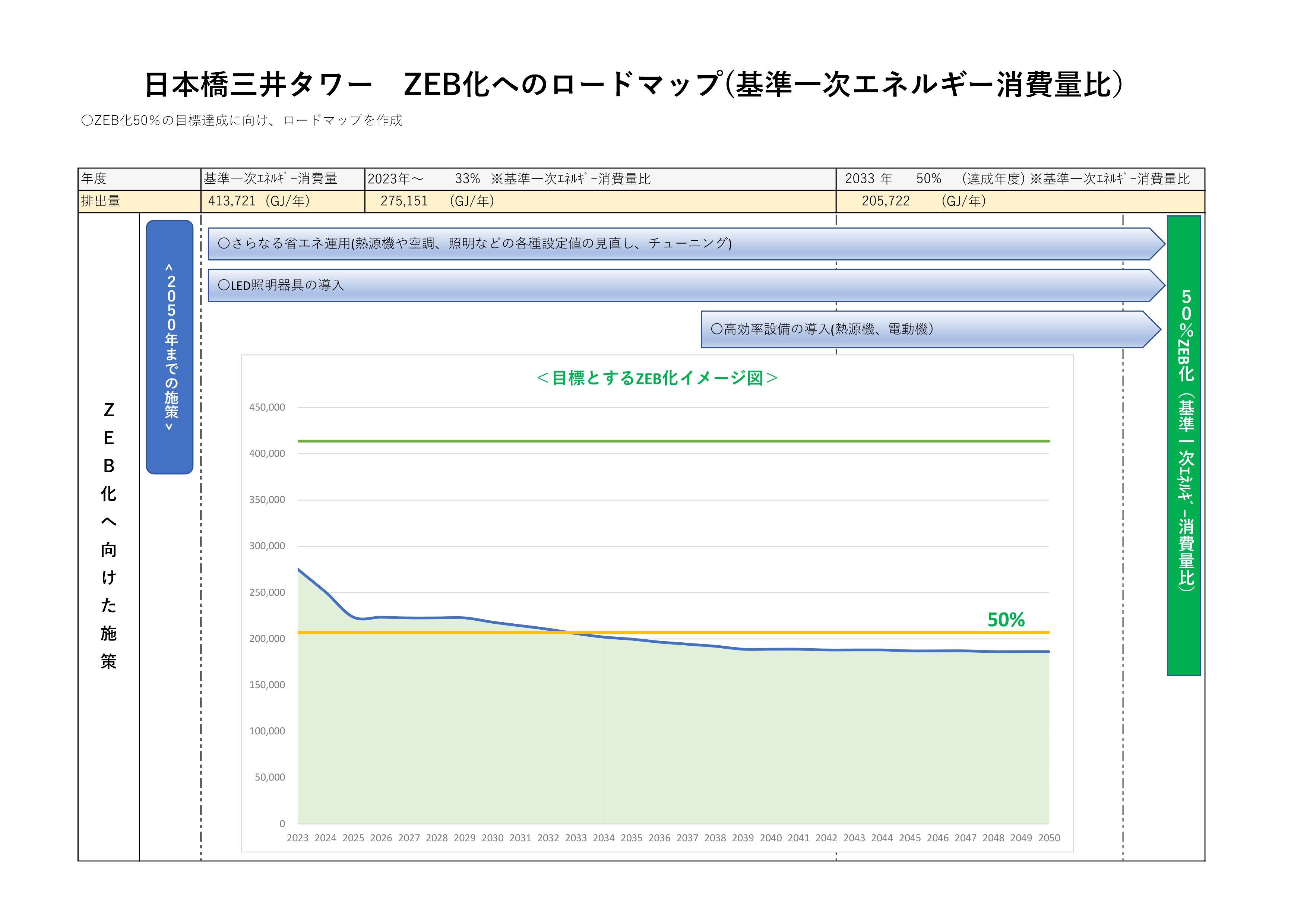Click y-axis label 50,000
This screenshot has height=924, width=1307.
click(x=270, y=777)
